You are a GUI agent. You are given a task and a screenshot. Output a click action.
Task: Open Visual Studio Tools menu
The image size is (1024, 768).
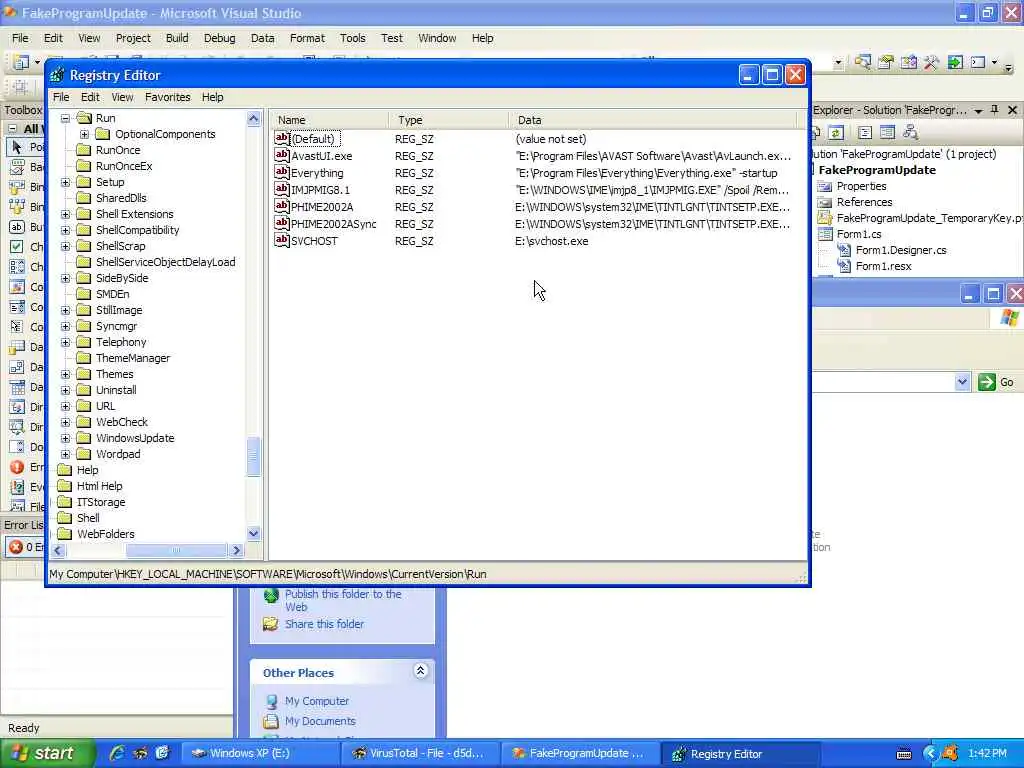tap(353, 38)
